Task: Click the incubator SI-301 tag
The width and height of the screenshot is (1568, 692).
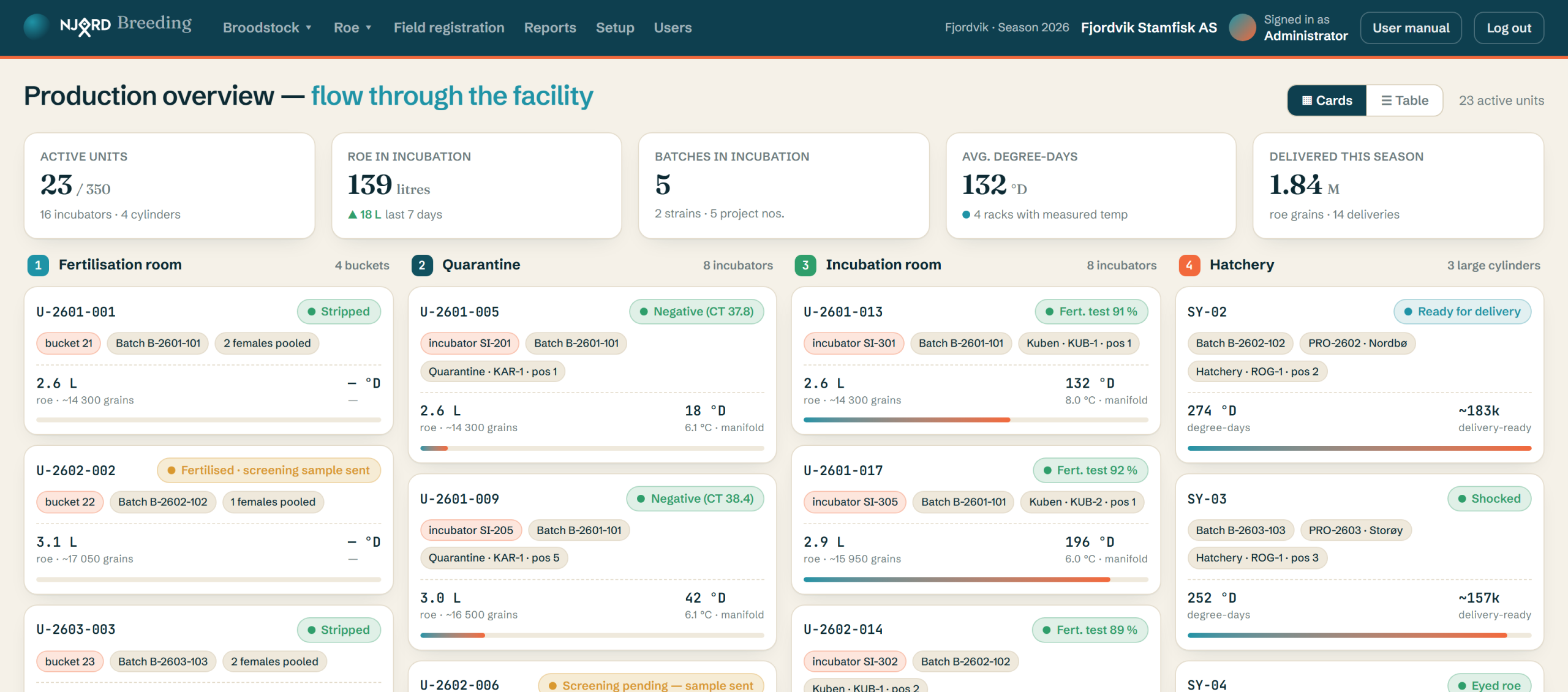Action: [854, 343]
